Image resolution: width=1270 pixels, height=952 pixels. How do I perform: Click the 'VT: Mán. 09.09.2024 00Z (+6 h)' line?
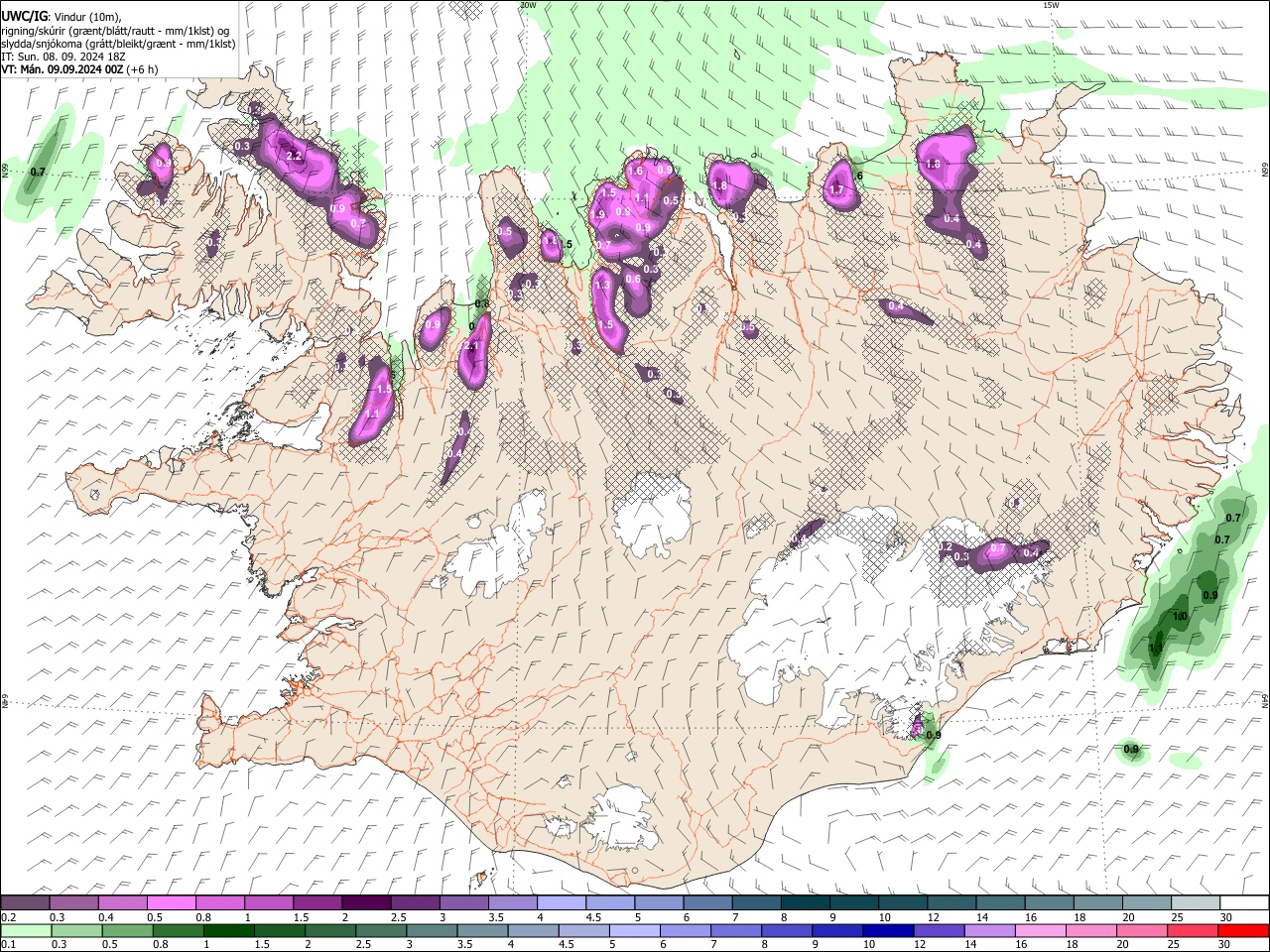79,69
